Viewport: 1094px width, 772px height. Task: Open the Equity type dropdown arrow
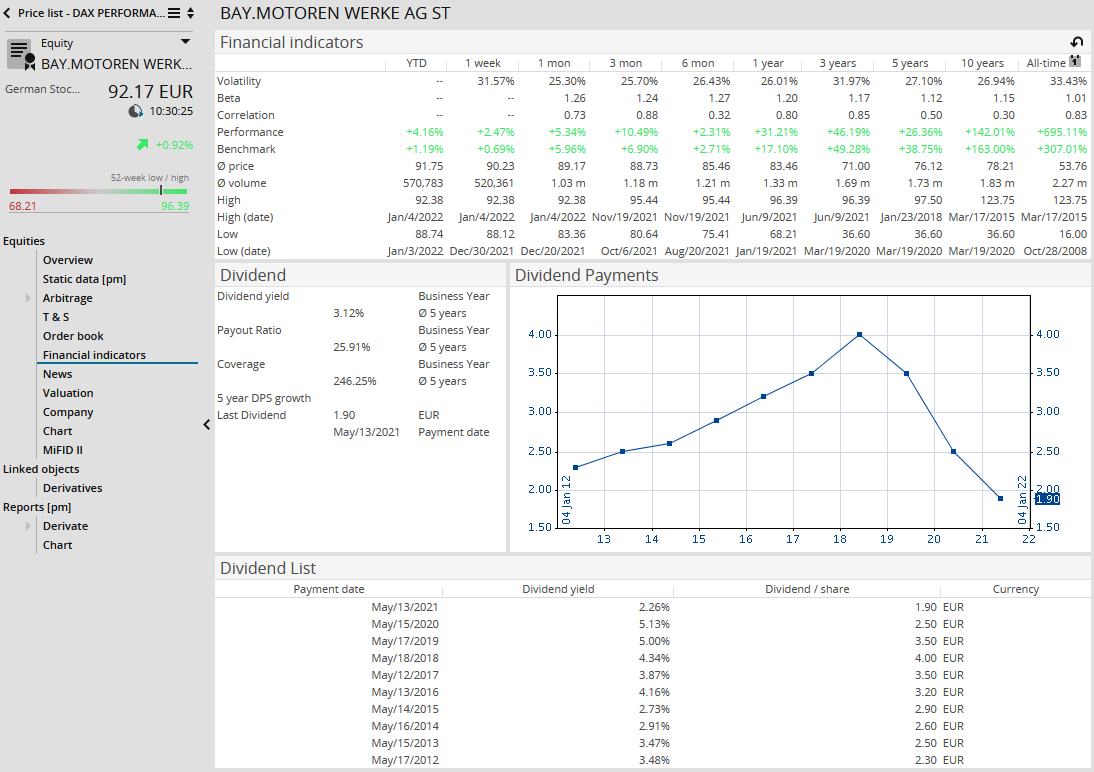pos(185,42)
